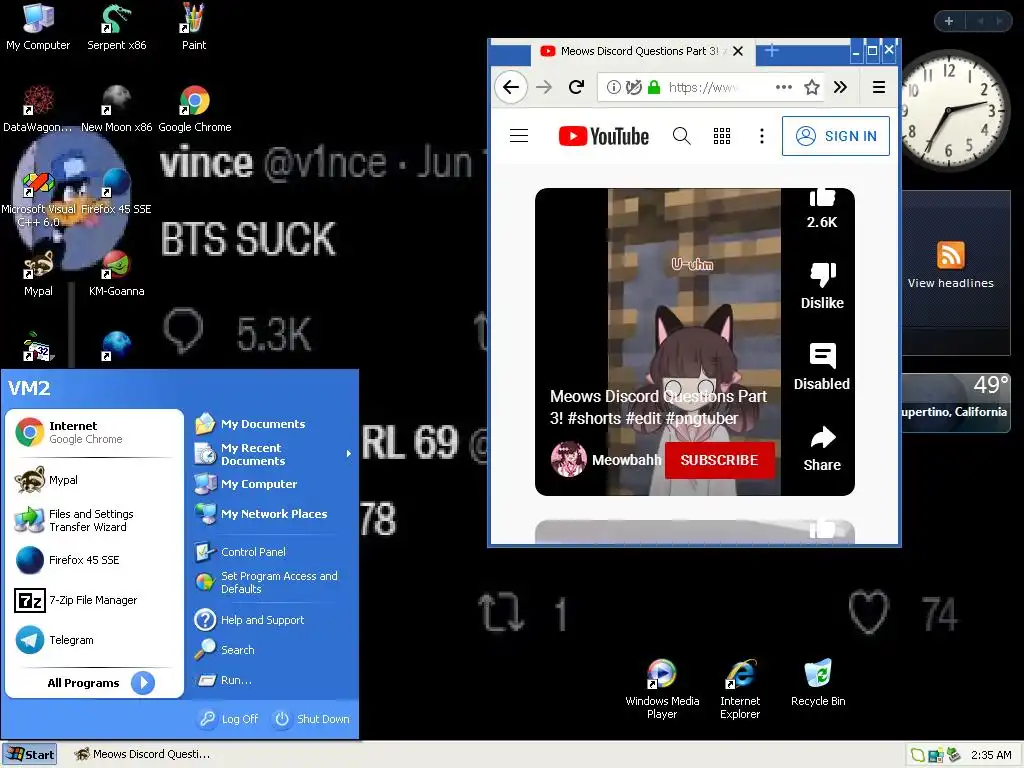
Task: Expand All Programs in Start menu
Action: click(x=100, y=682)
